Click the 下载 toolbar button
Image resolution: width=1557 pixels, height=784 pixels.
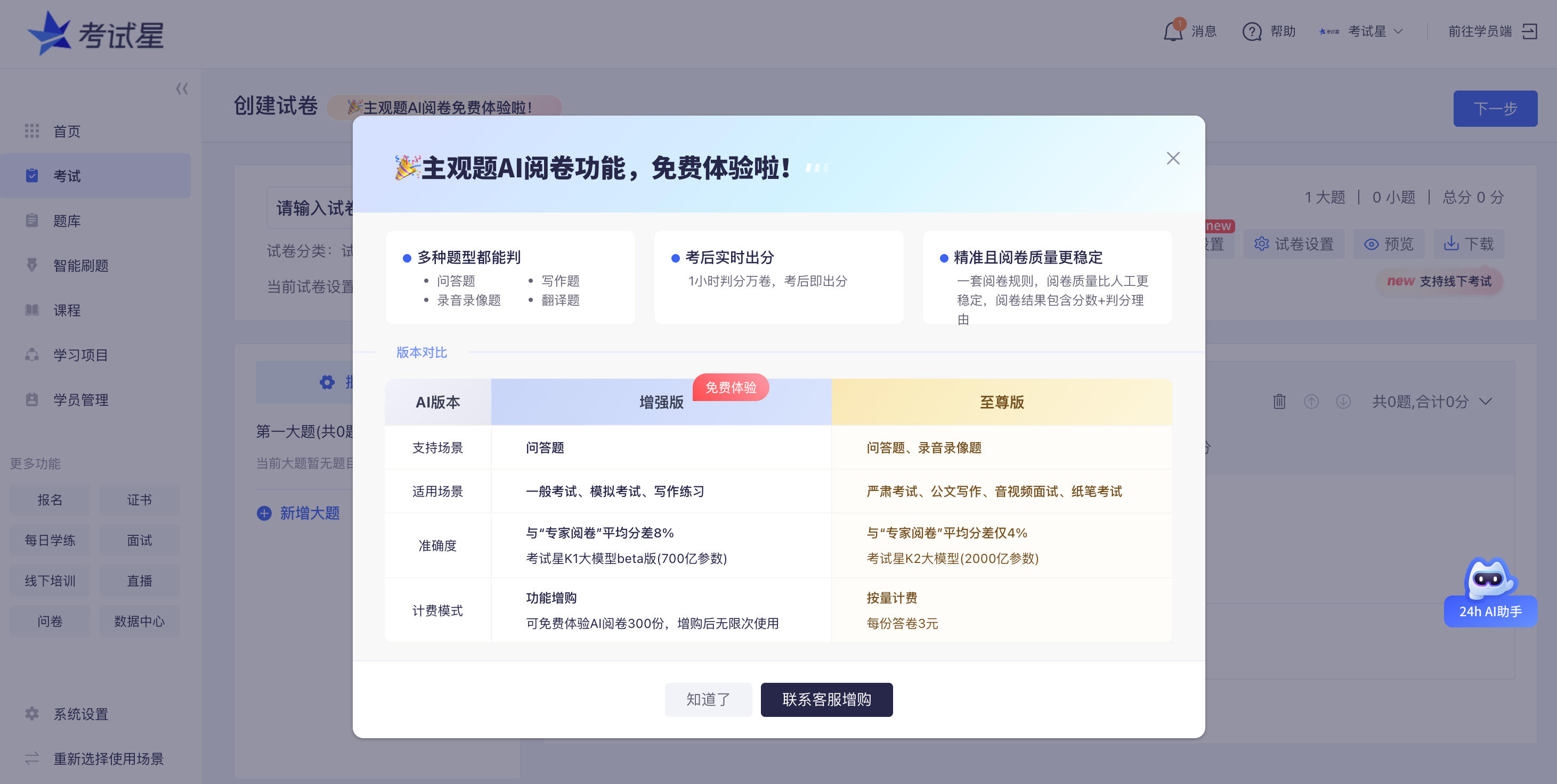pyautogui.click(x=1468, y=244)
